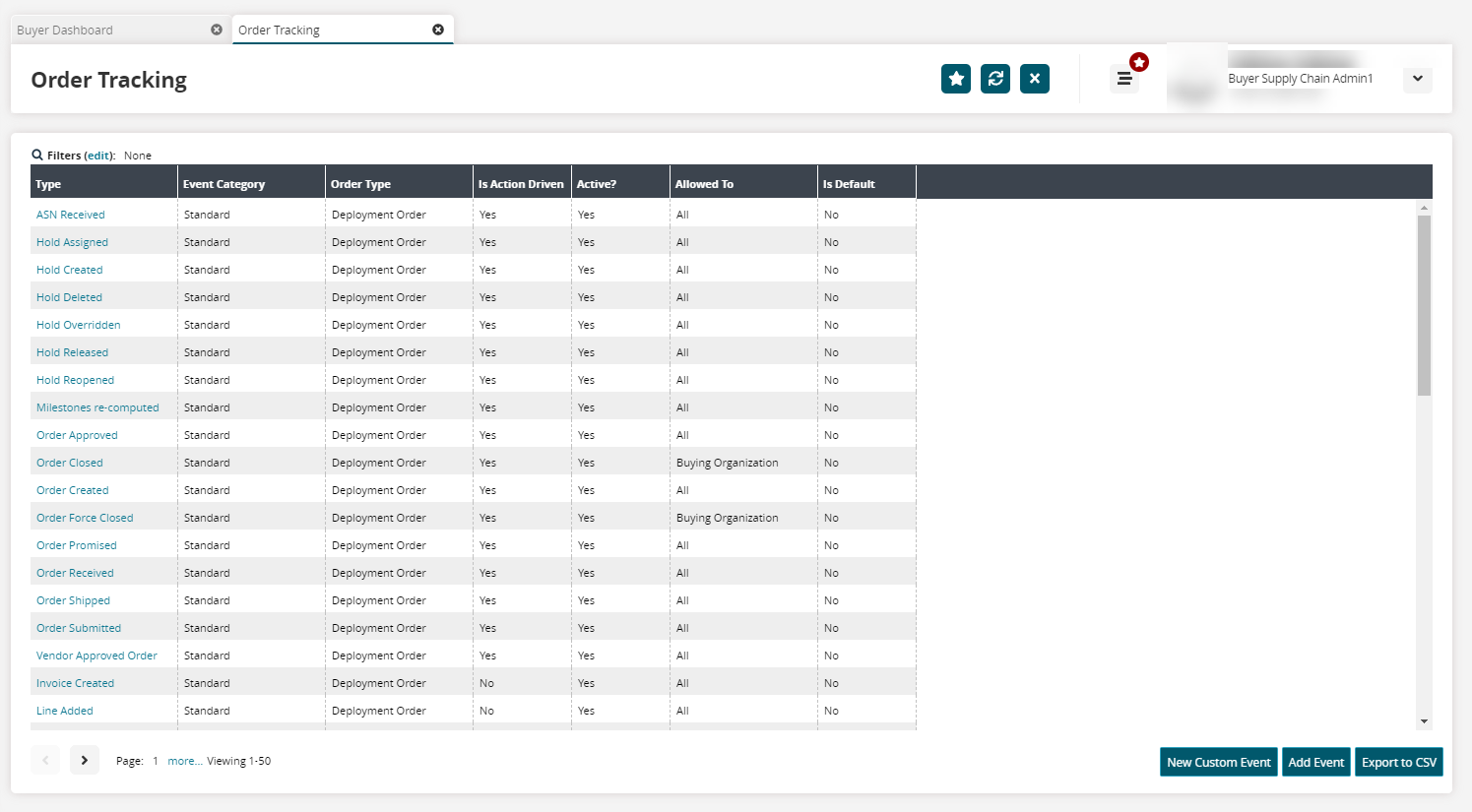1472x812 pixels.
Task: Click the filters magnifier icon
Action: tap(37, 156)
